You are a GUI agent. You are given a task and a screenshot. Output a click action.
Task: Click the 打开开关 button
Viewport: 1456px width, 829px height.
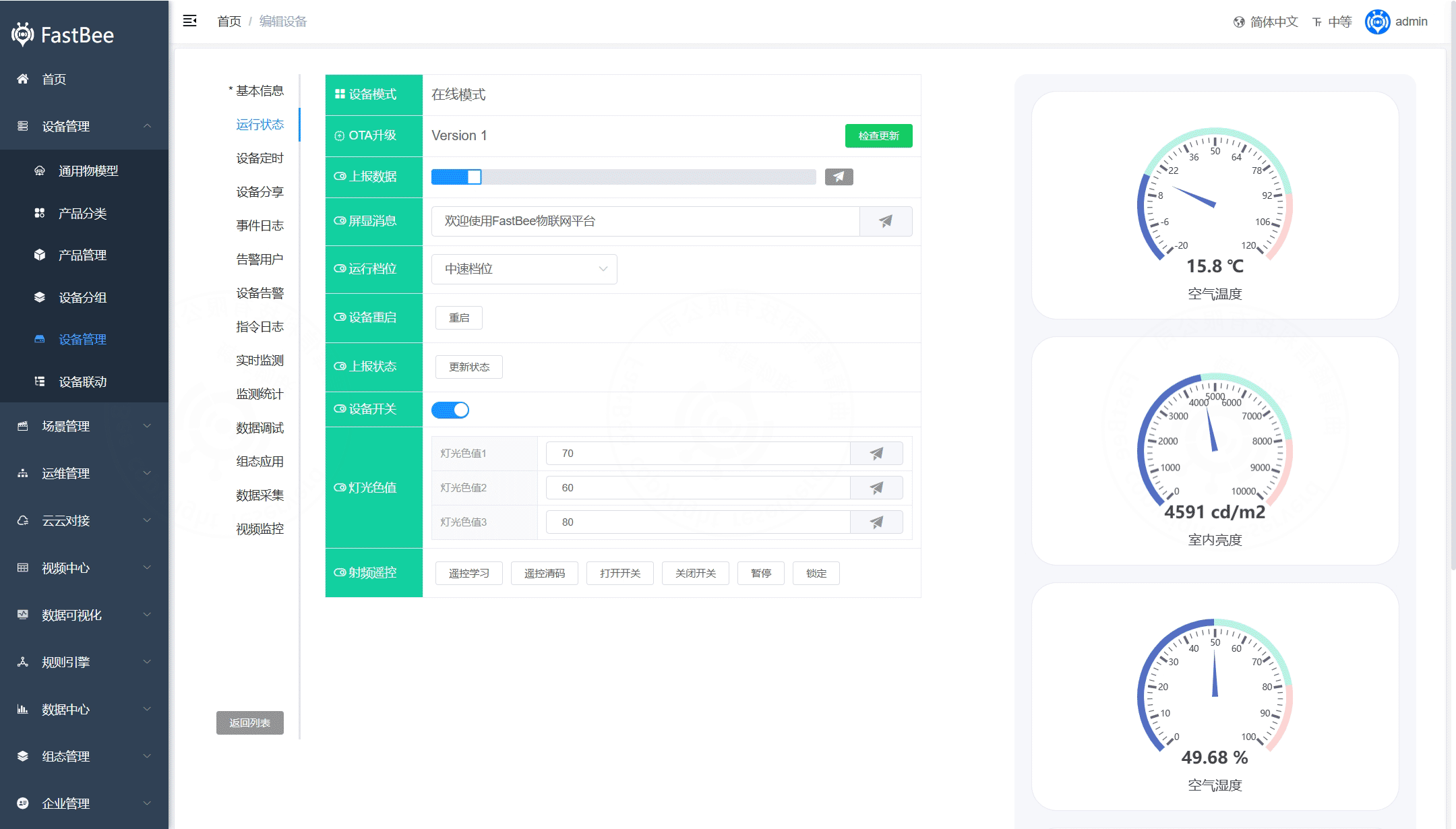tap(620, 573)
